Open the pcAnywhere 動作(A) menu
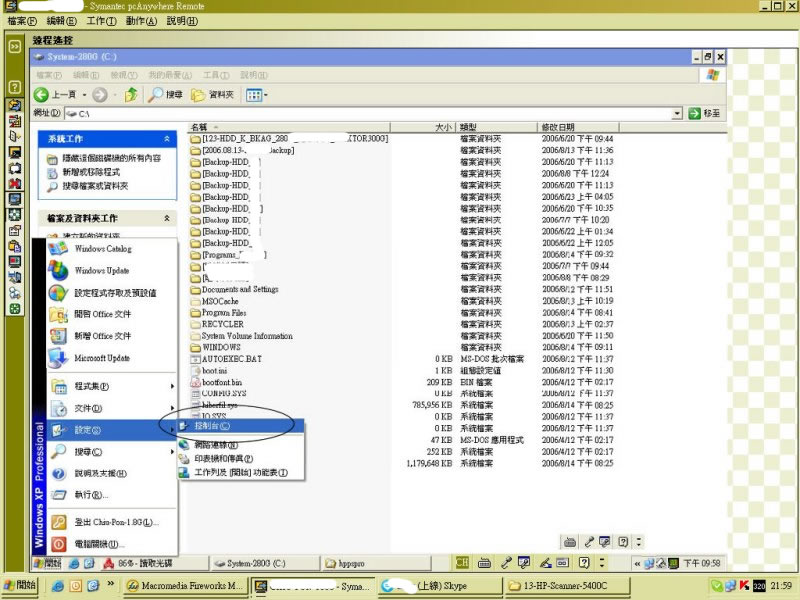The height and width of the screenshot is (600, 800). 141,21
